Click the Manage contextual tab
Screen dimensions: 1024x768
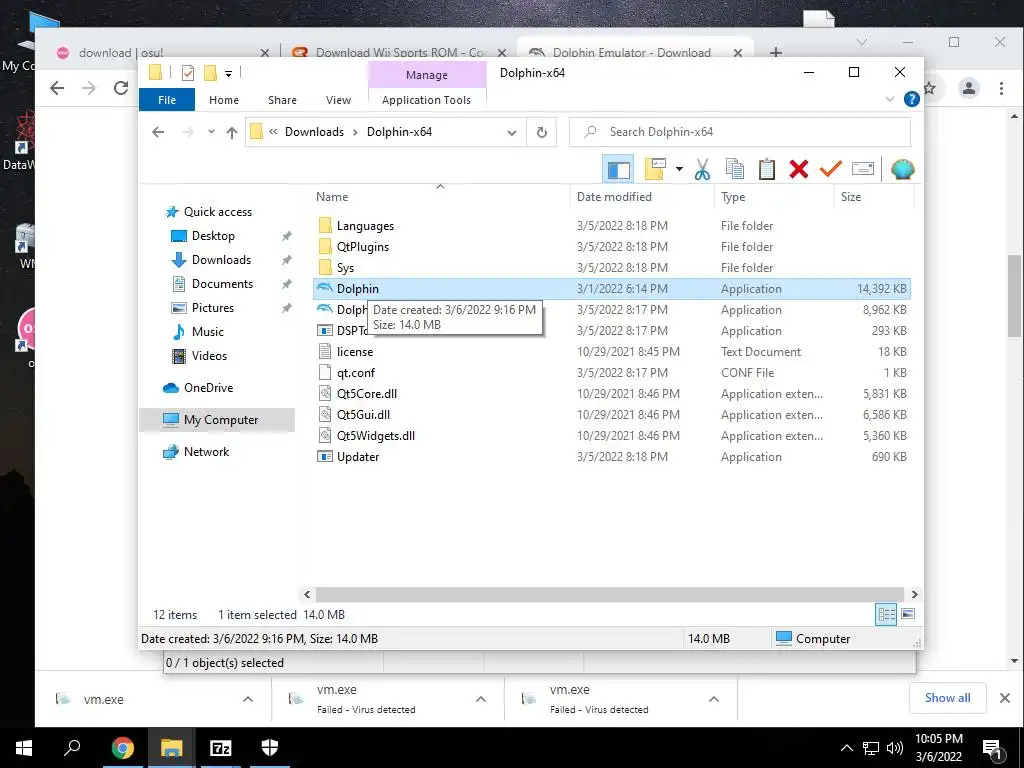pos(427,74)
